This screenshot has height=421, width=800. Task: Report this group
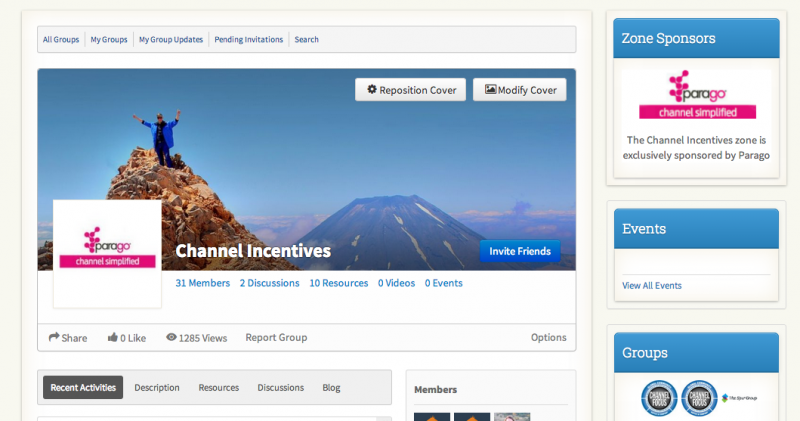[x=276, y=337]
